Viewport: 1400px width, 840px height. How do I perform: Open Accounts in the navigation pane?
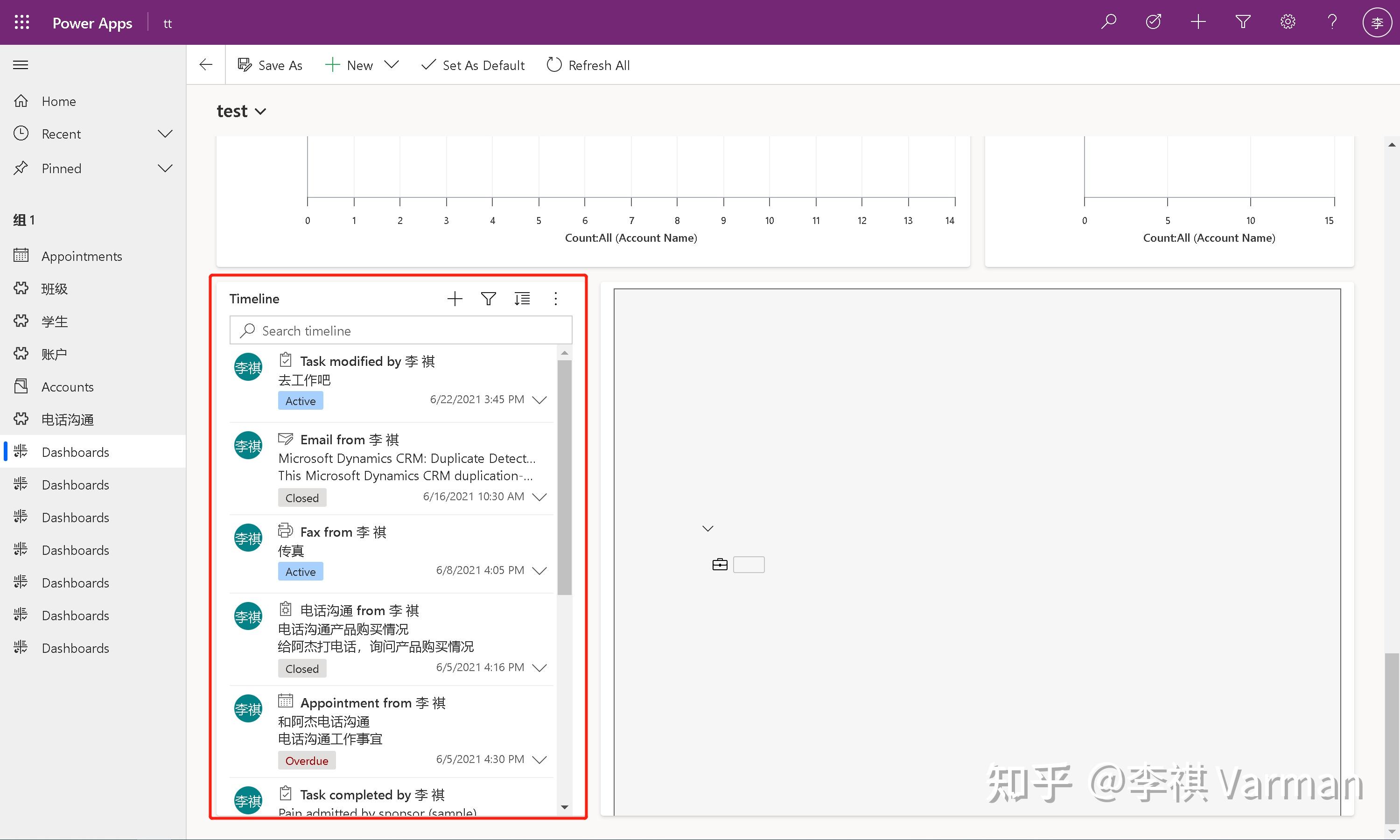(x=67, y=387)
